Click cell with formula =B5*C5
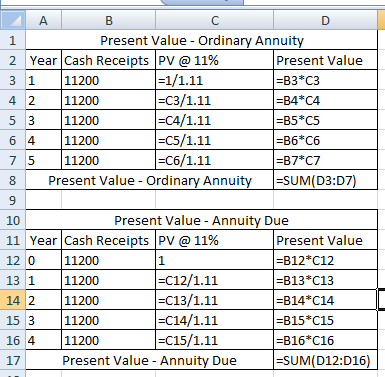 click(x=326, y=120)
